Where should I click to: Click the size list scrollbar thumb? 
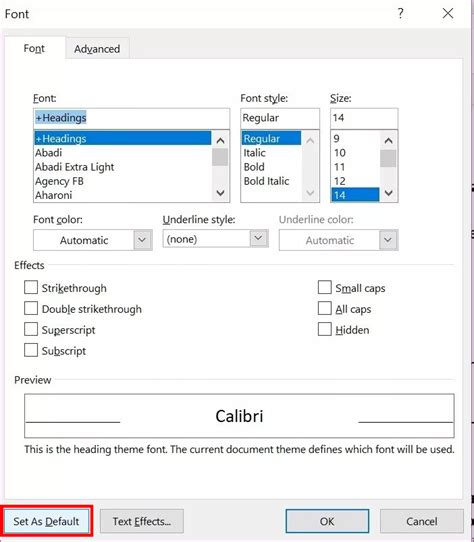point(388,158)
